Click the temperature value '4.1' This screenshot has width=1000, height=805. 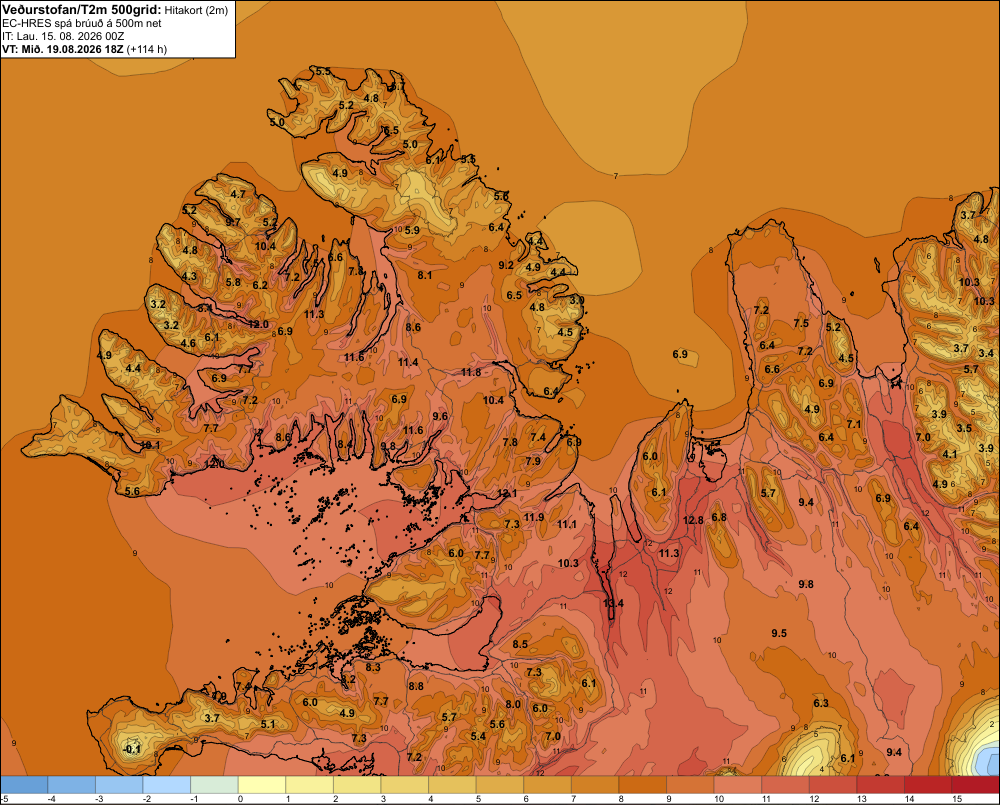pos(950,454)
